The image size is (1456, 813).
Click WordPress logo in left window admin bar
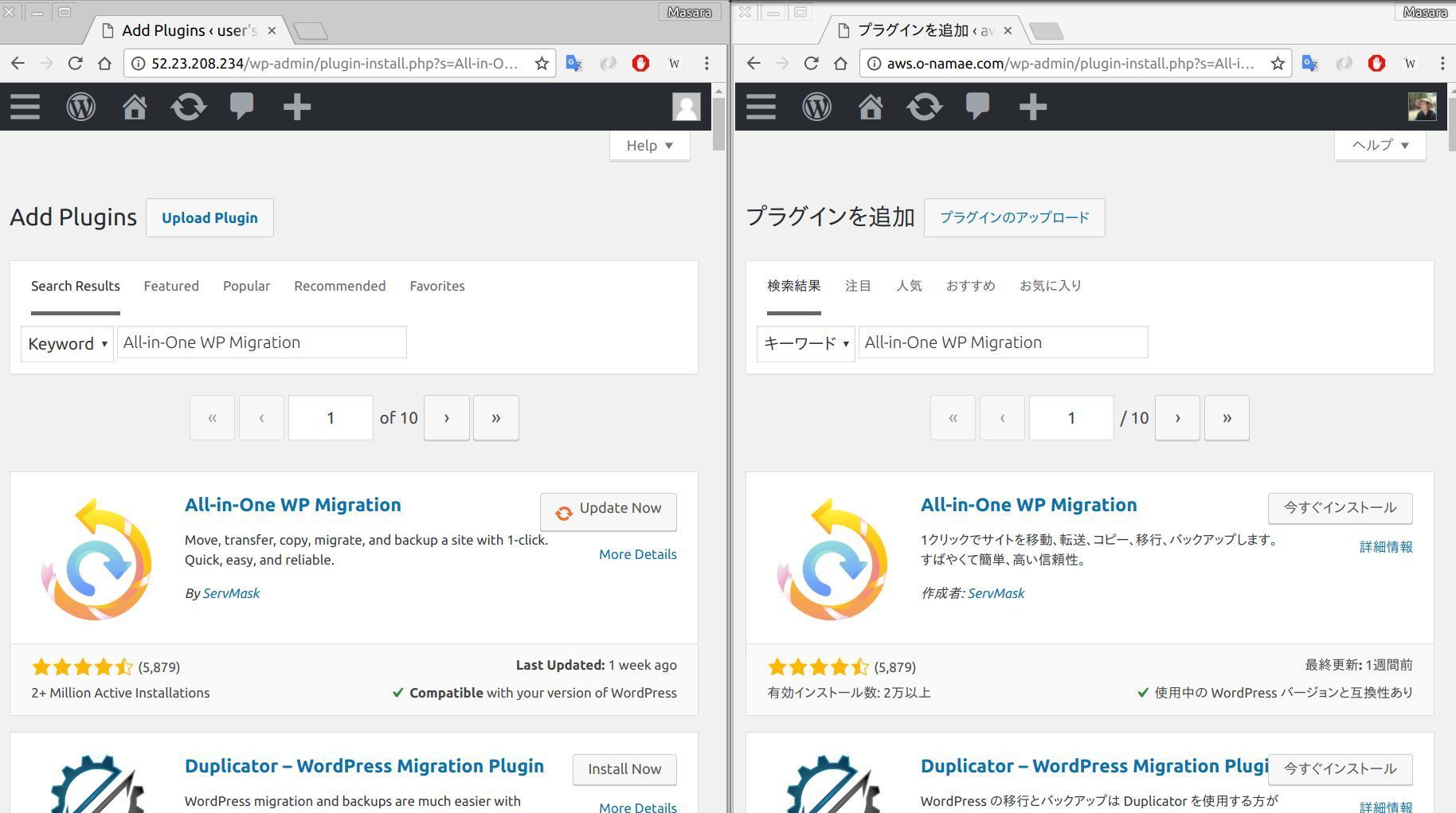[80, 107]
